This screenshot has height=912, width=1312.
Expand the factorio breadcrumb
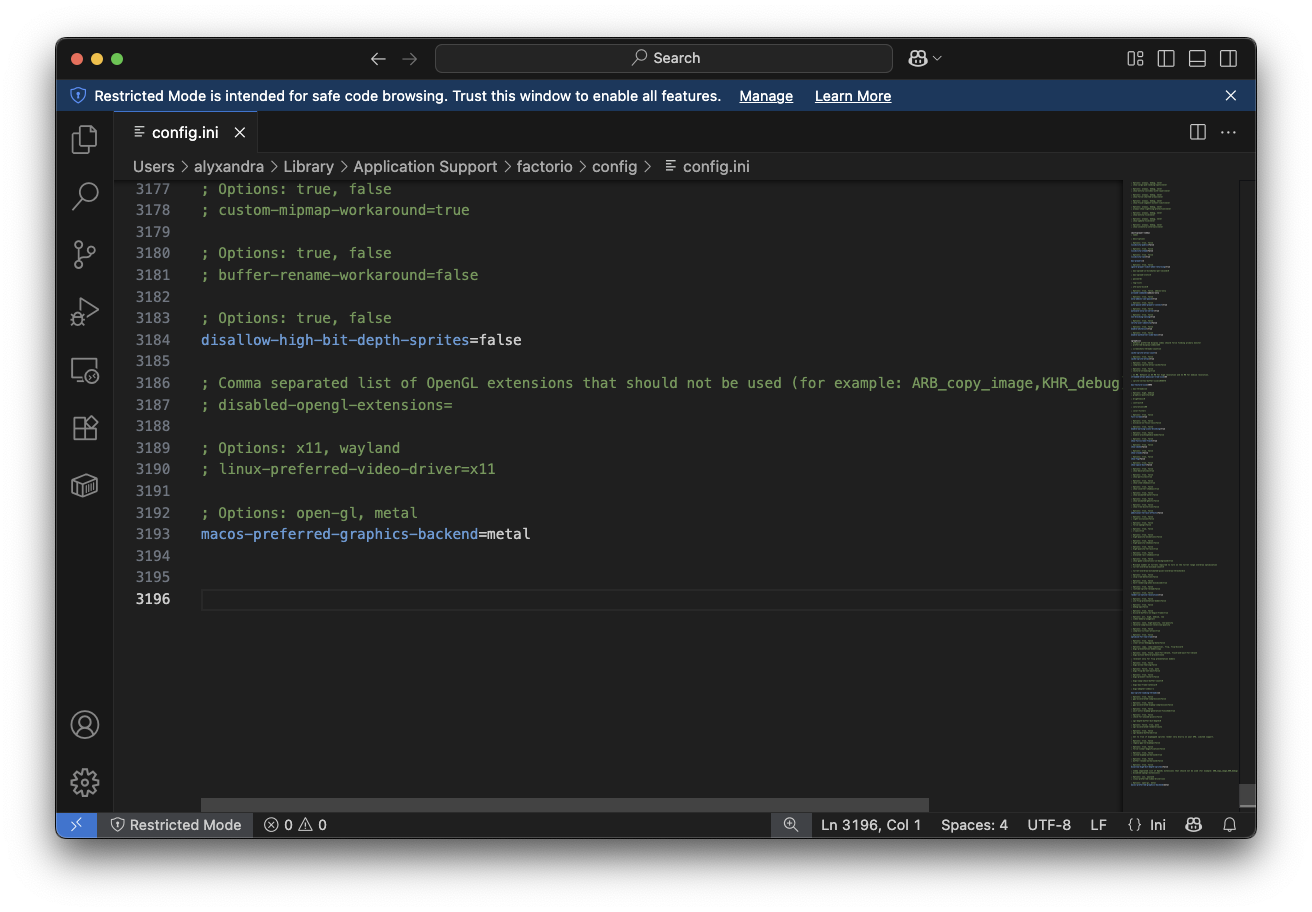545,167
